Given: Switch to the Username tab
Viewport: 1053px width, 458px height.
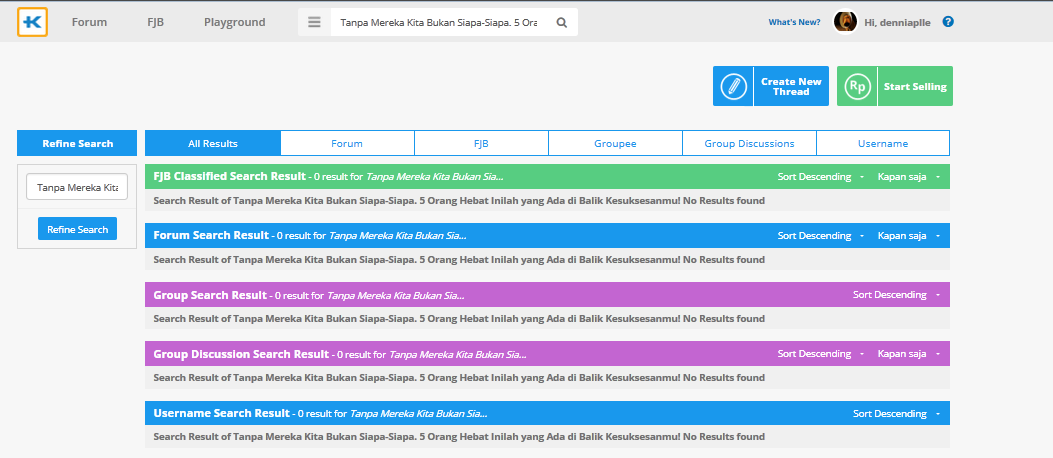Looking at the screenshot, I should (x=883, y=143).
